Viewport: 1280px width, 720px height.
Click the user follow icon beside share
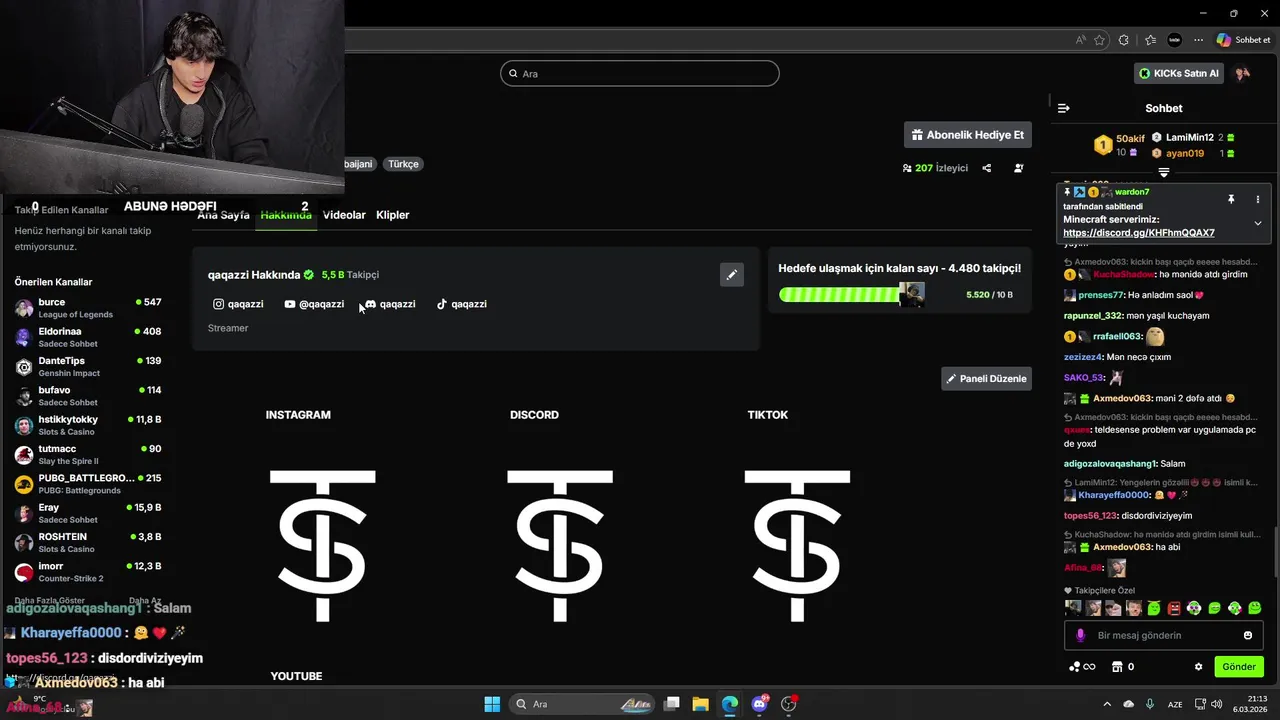(1019, 168)
